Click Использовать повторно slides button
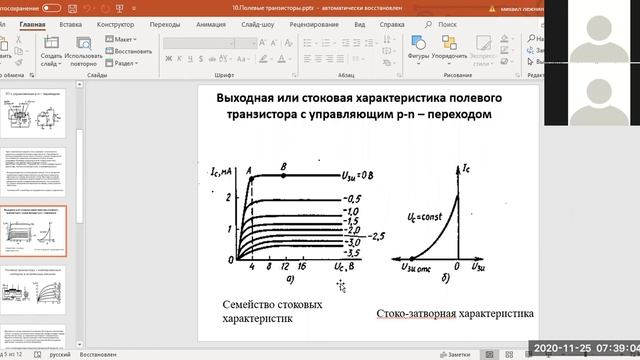Image resolution: width=640 pixels, height=360 pixels. [x=84, y=51]
